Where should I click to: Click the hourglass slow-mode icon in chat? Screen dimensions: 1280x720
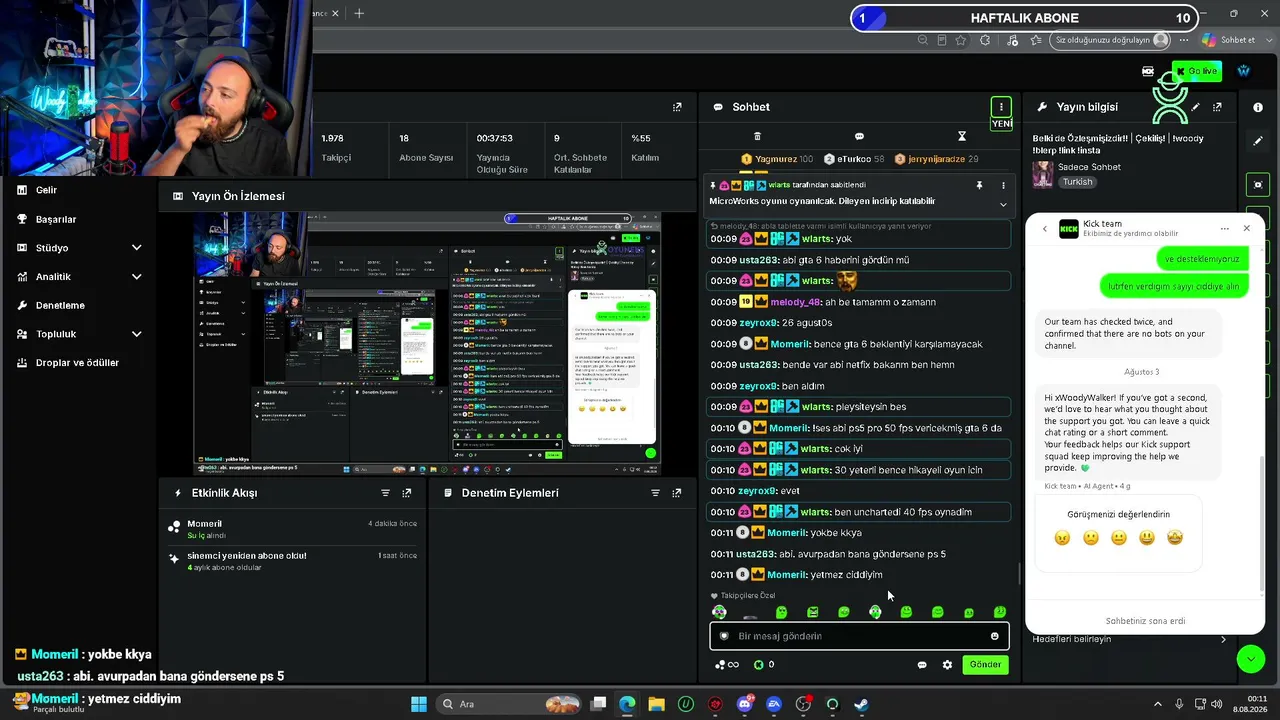962,136
